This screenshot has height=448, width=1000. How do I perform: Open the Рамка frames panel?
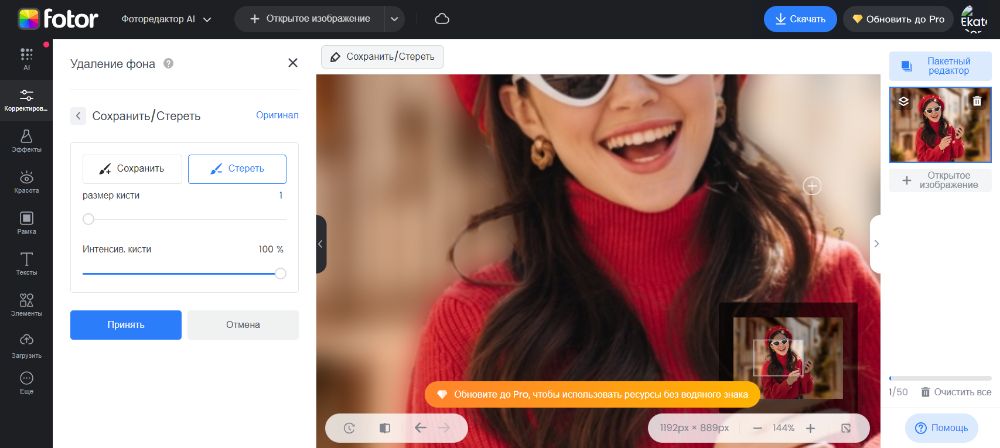click(x=26, y=222)
